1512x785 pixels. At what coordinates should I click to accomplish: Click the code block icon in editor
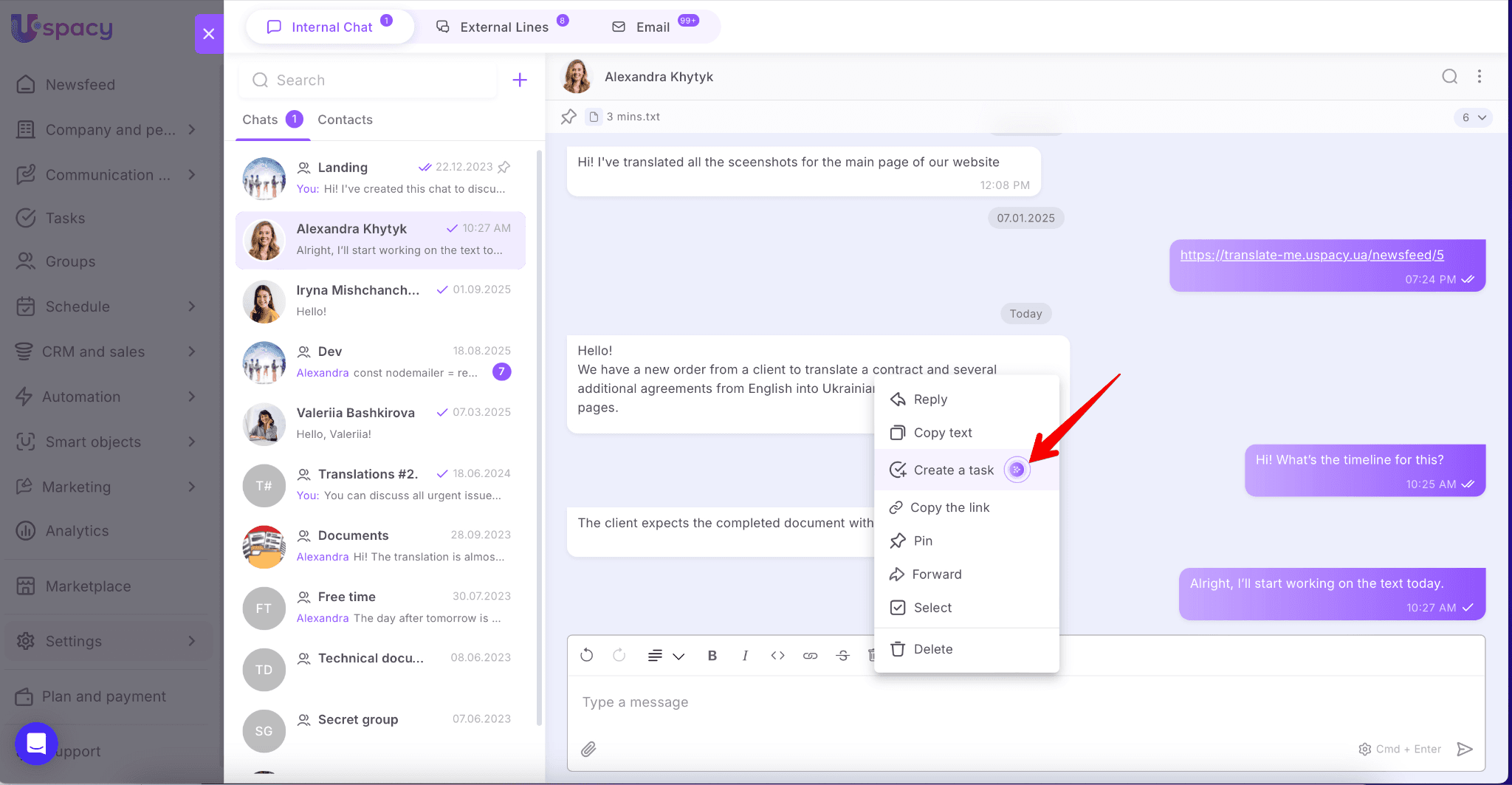tap(777, 655)
